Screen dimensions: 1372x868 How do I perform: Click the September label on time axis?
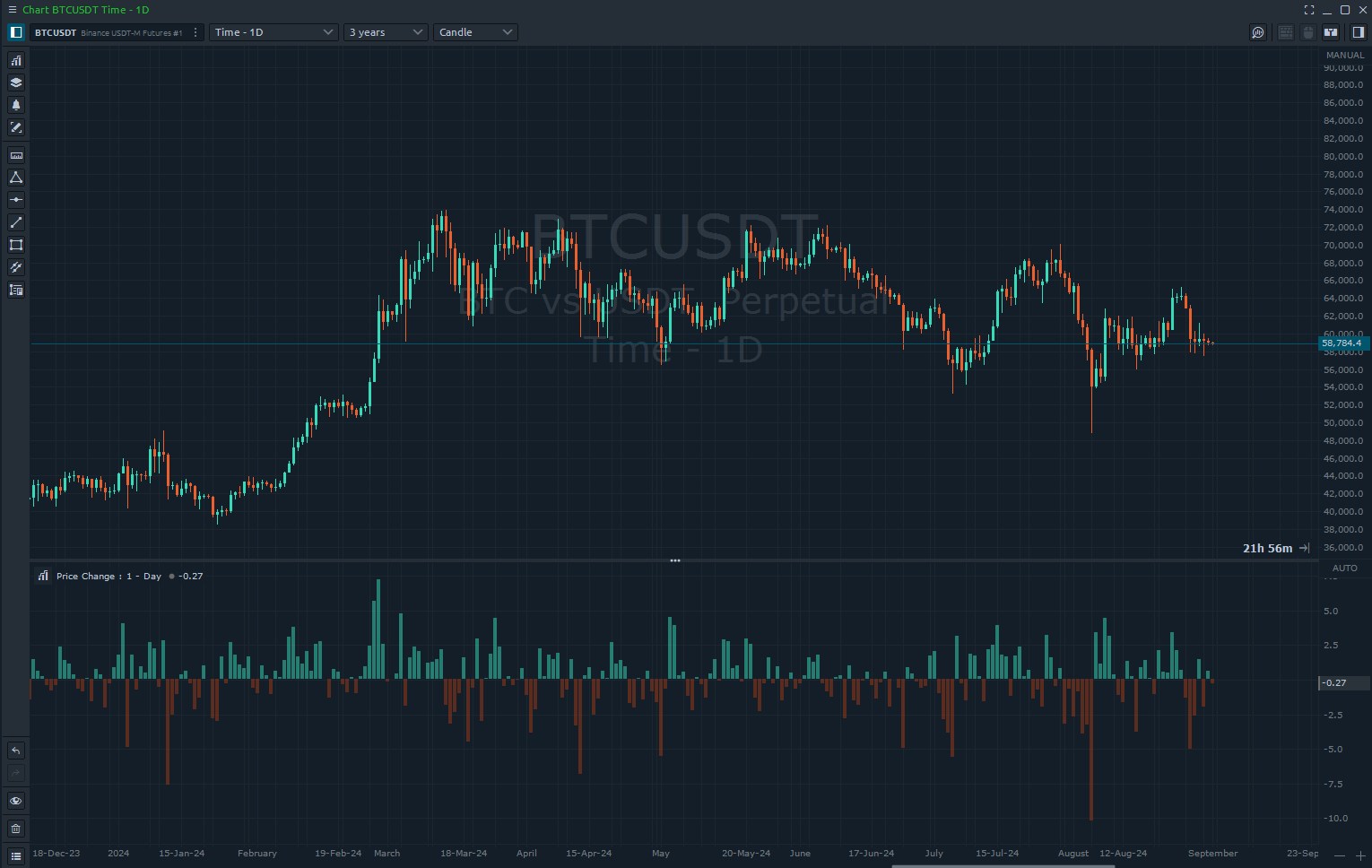point(1212,854)
